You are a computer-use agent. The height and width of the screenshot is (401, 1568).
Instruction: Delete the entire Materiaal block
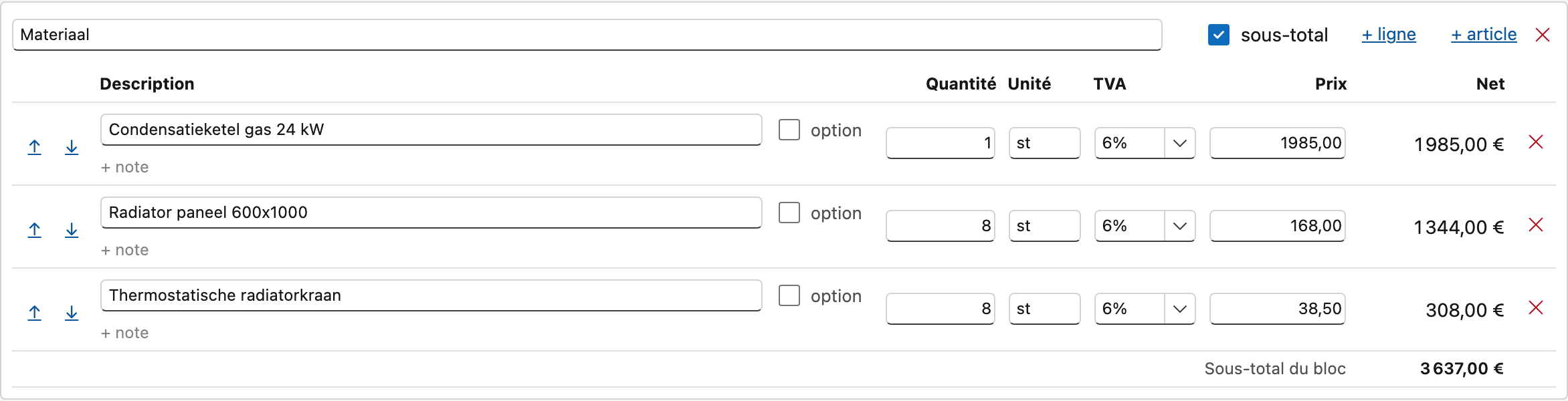(1543, 35)
